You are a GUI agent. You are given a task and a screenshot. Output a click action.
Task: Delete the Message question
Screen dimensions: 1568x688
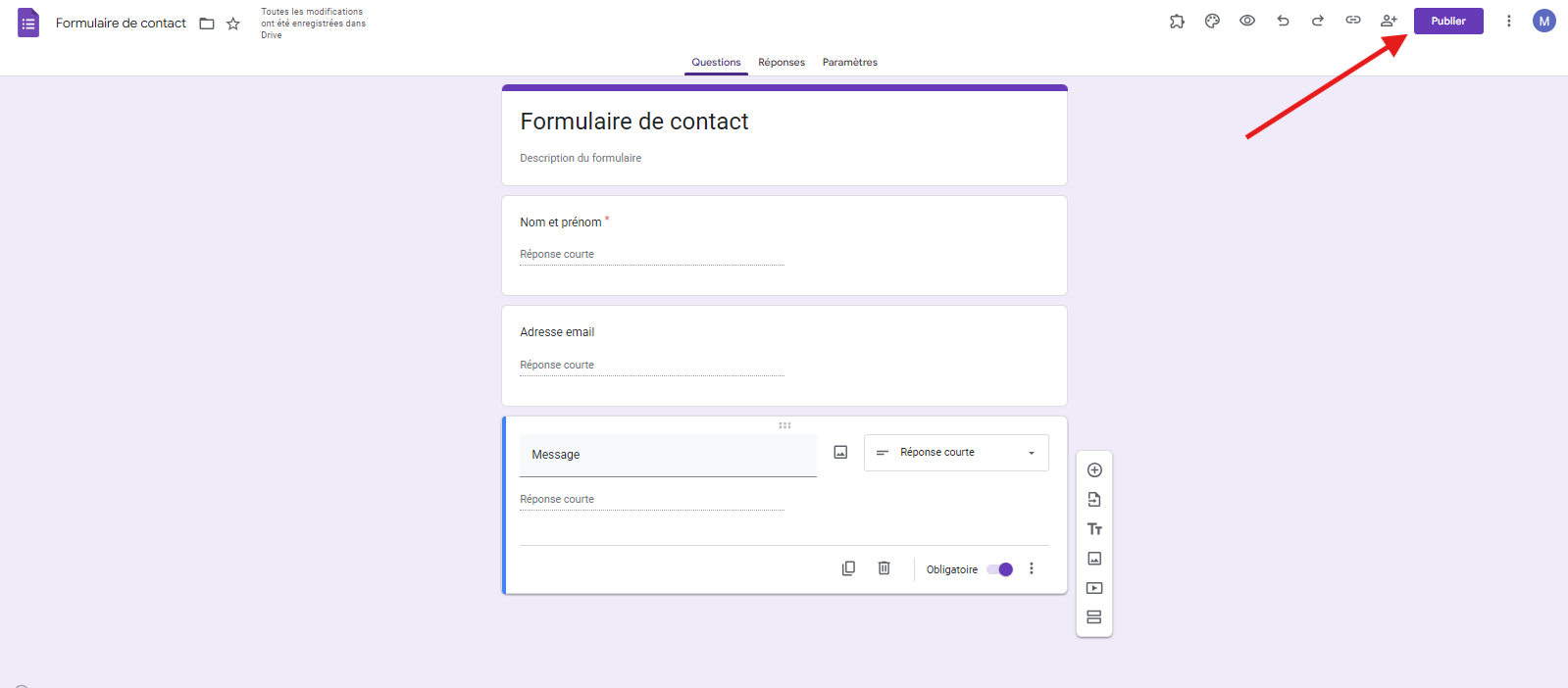884,568
